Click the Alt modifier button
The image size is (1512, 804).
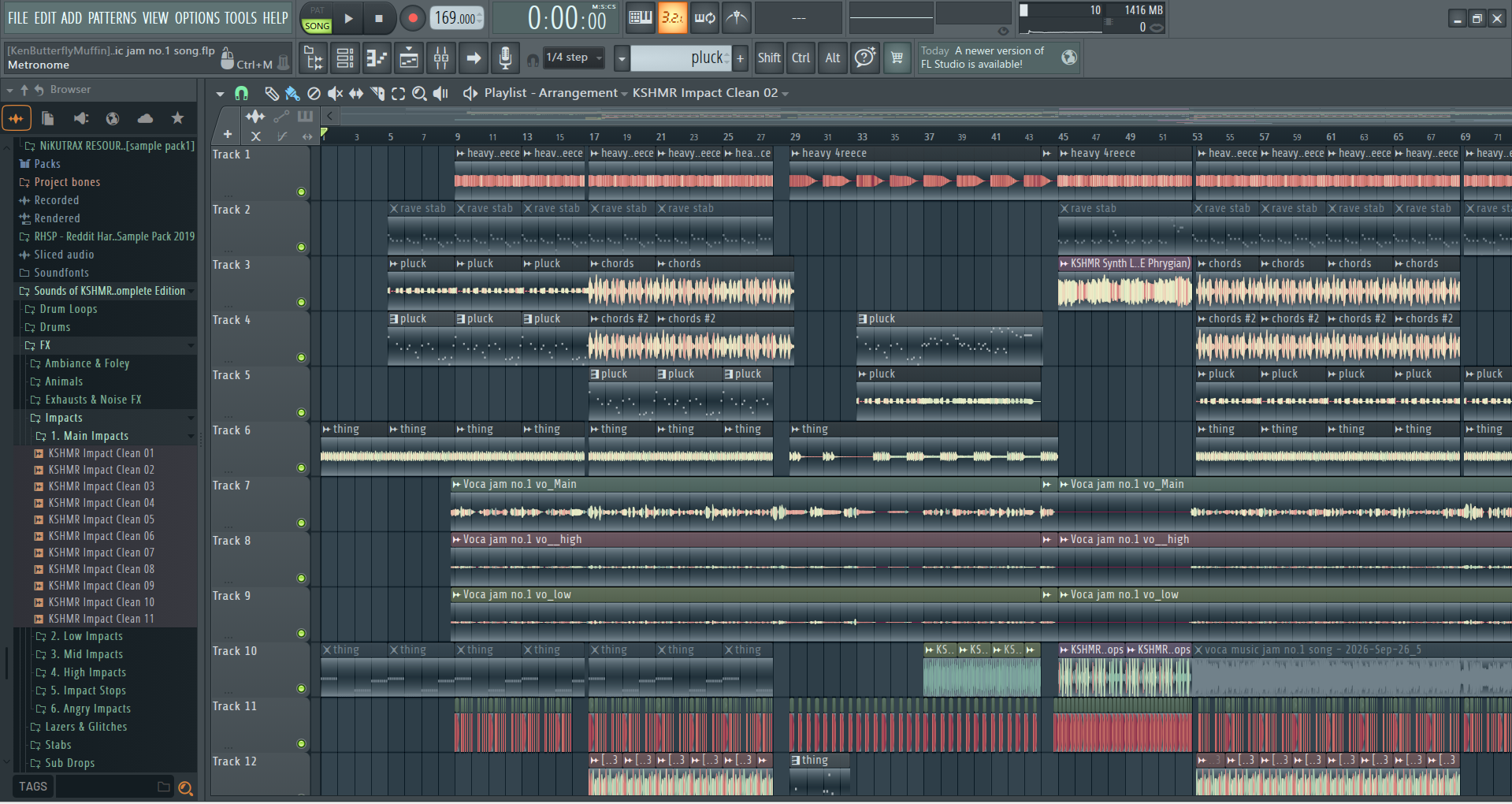(x=833, y=58)
